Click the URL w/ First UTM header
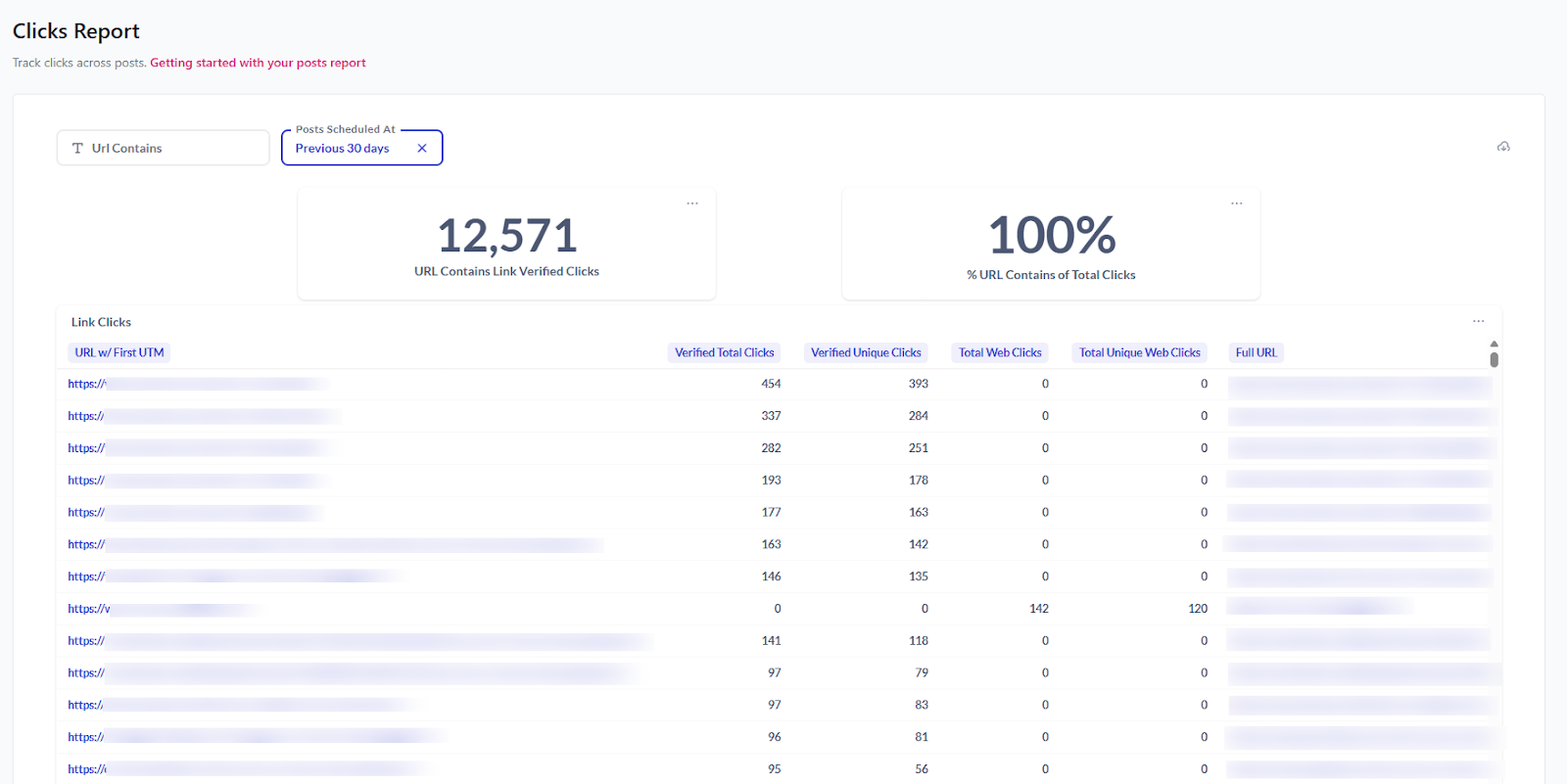Screen dimensions: 1567x784 point(119,352)
